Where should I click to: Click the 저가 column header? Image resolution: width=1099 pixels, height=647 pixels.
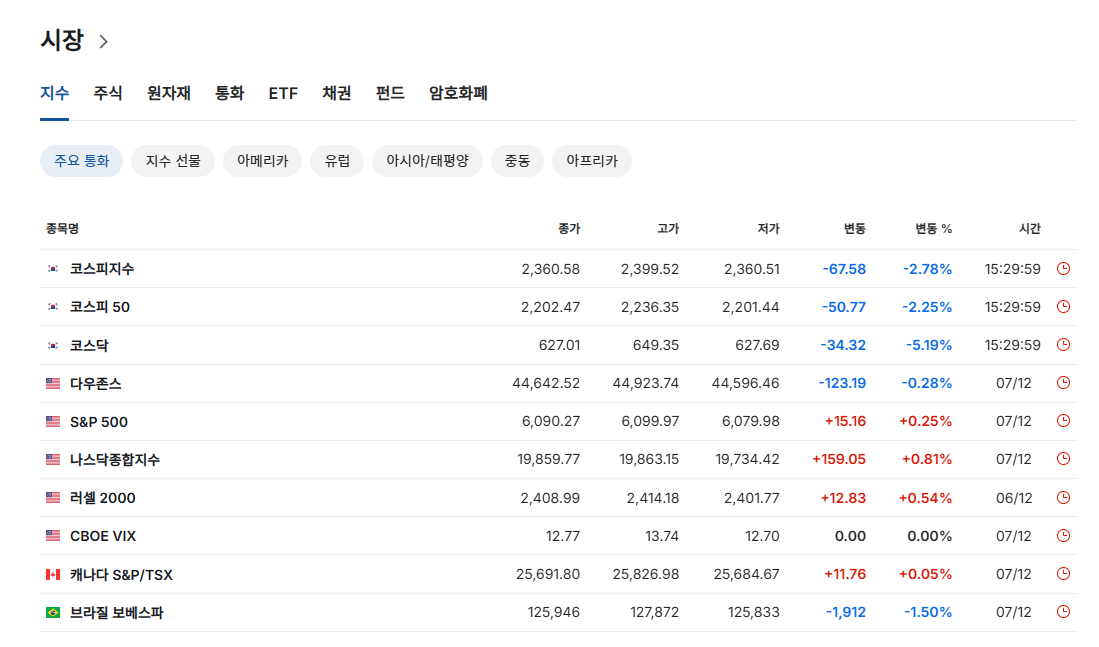pos(768,229)
